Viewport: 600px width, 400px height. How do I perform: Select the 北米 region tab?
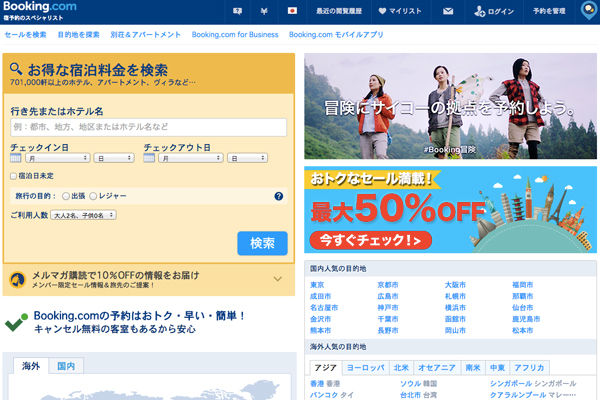[x=401, y=368]
